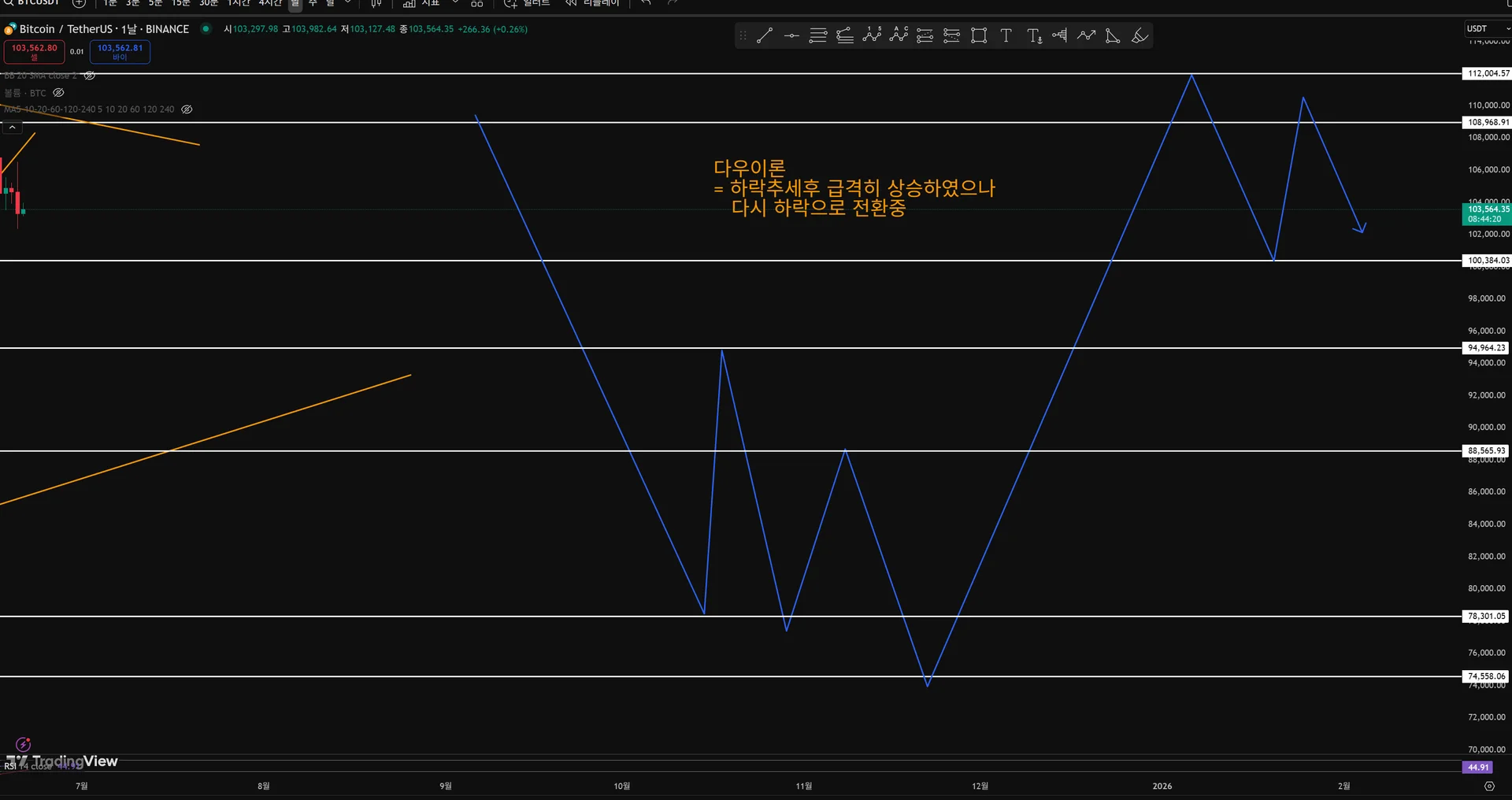Select the Elliott Impulse Wave 1-5 tool
This screenshot has height=800, width=1512.
pos(872,35)
